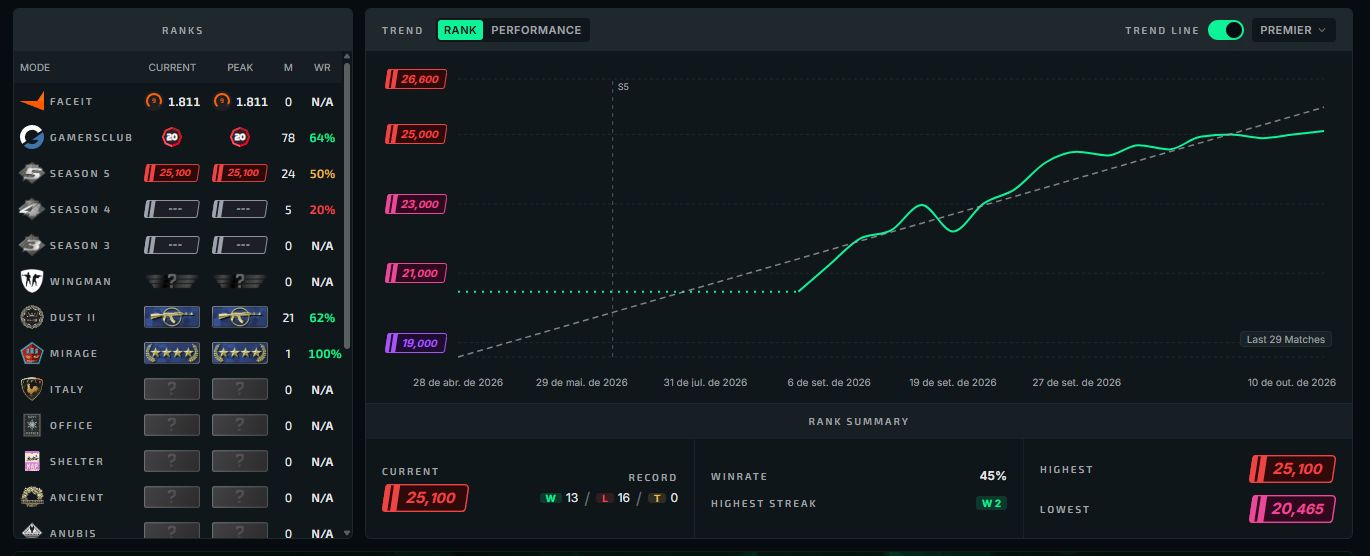Click the GamersClub 78 matches count

(288, 137)
